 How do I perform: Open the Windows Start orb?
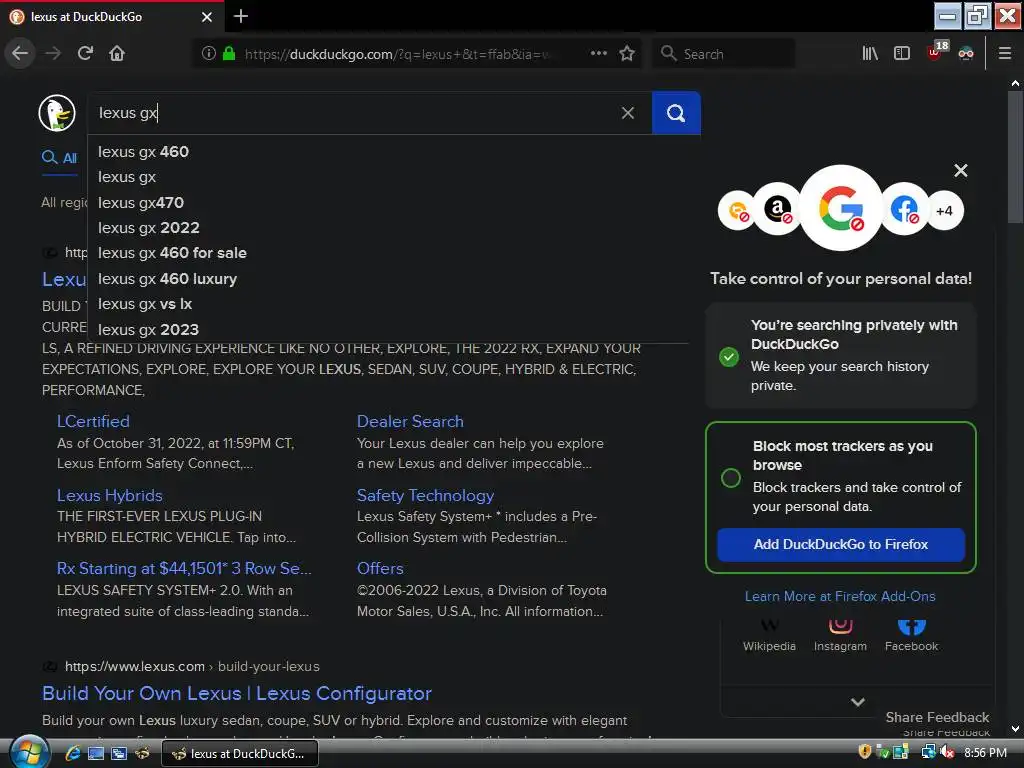(x=29, y=752)
